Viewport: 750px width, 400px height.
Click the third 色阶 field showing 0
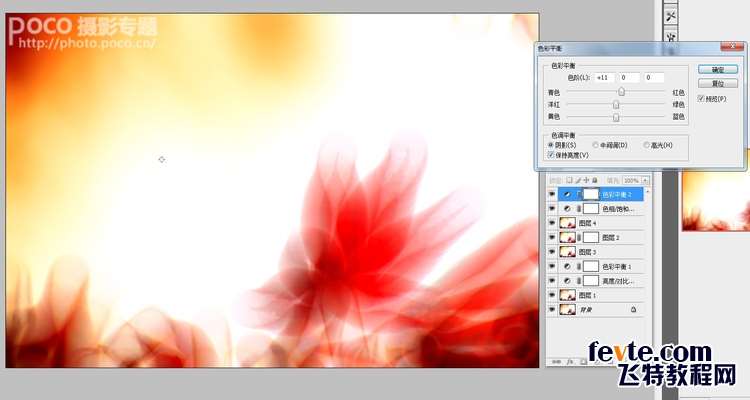click(654, 78)
